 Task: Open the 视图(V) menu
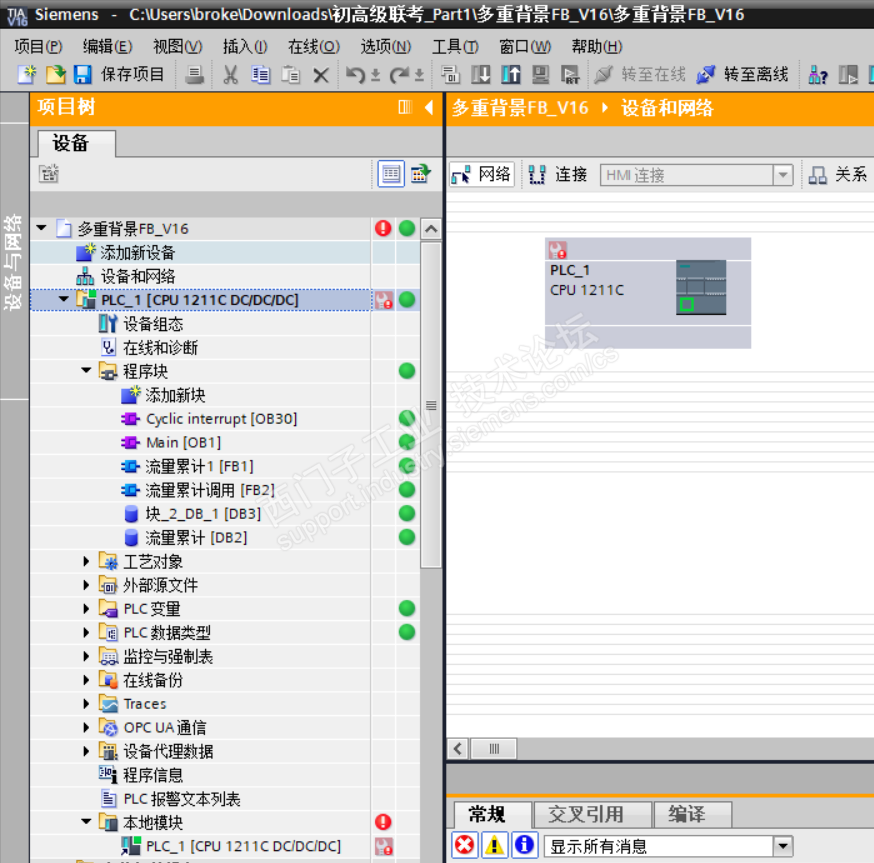177,46
